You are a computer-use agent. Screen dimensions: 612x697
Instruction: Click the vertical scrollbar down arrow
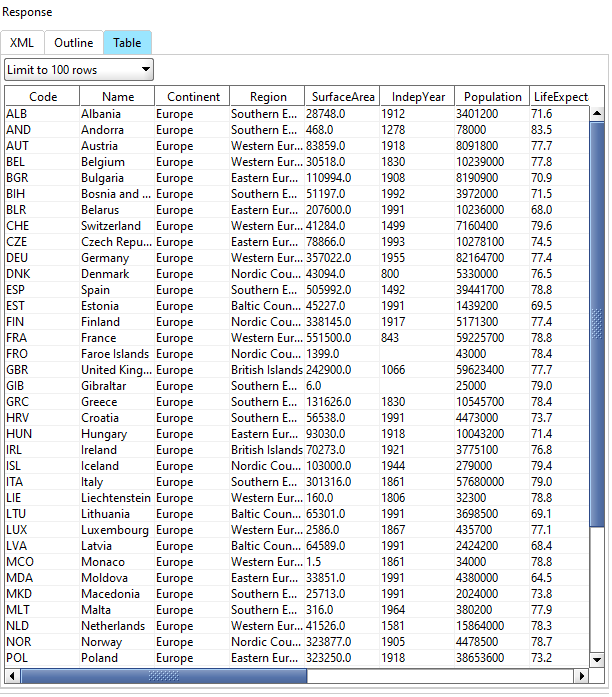tap(597, 660)
